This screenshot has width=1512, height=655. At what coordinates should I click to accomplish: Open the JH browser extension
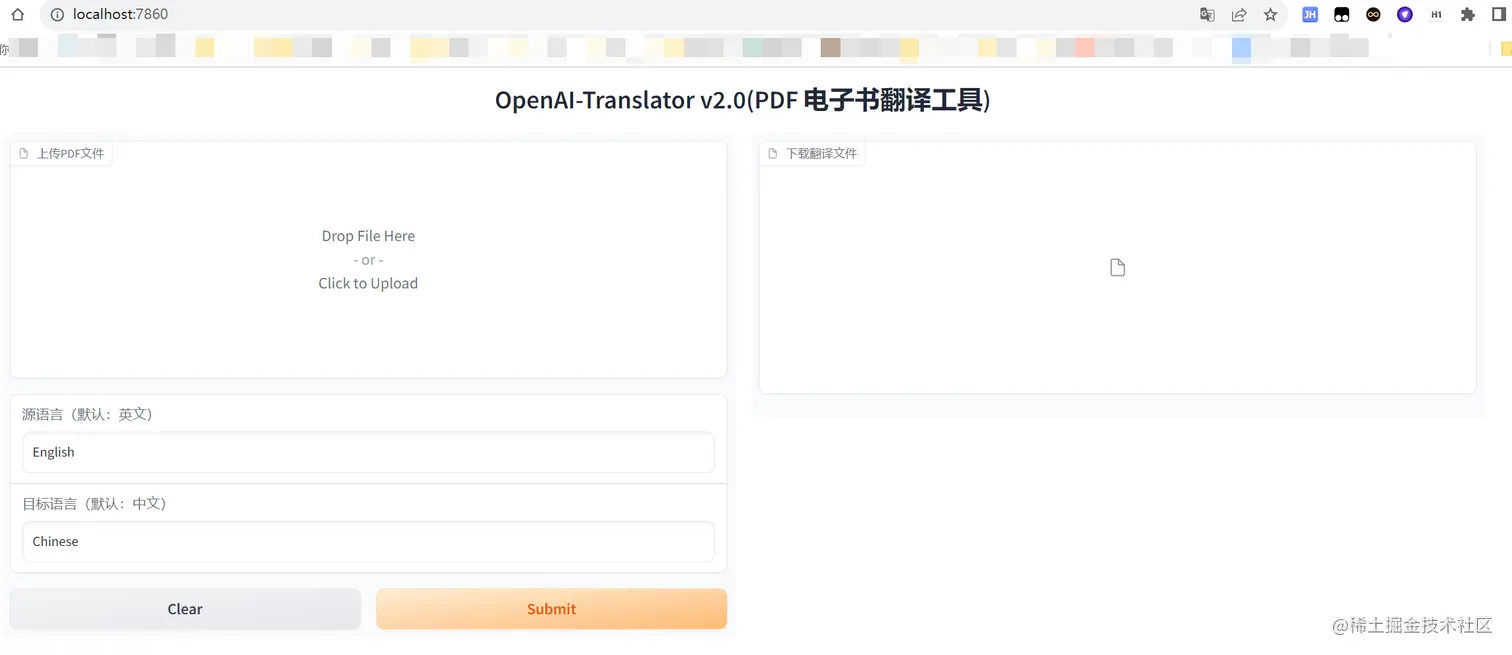1309,15
